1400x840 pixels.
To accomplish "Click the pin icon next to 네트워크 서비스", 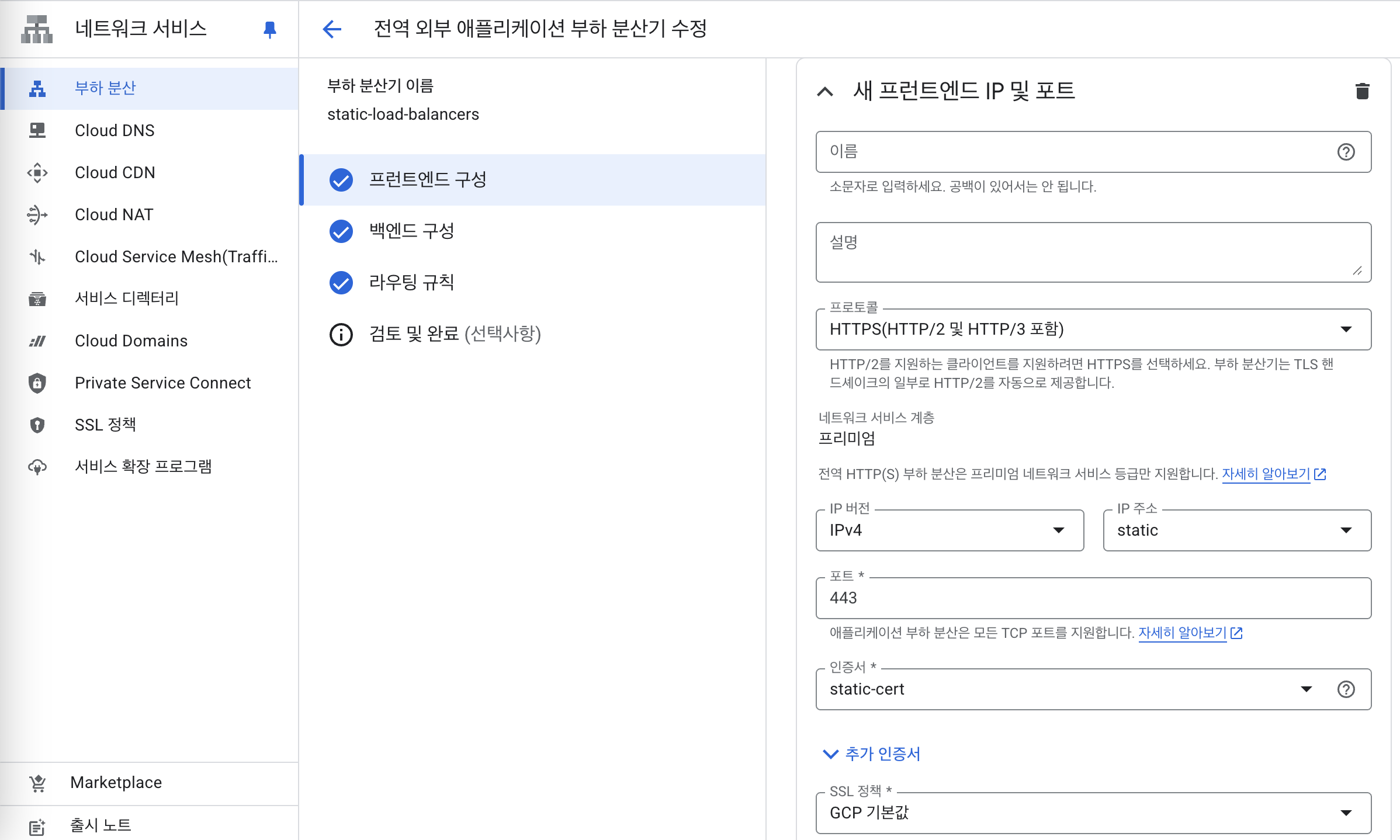I will pos(269,29).
